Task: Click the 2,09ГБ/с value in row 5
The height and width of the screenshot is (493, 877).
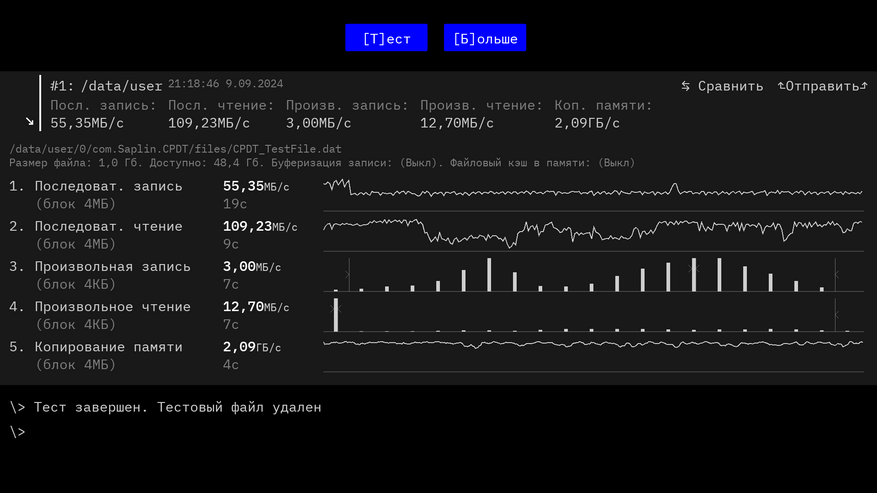Action: [252, 348]
